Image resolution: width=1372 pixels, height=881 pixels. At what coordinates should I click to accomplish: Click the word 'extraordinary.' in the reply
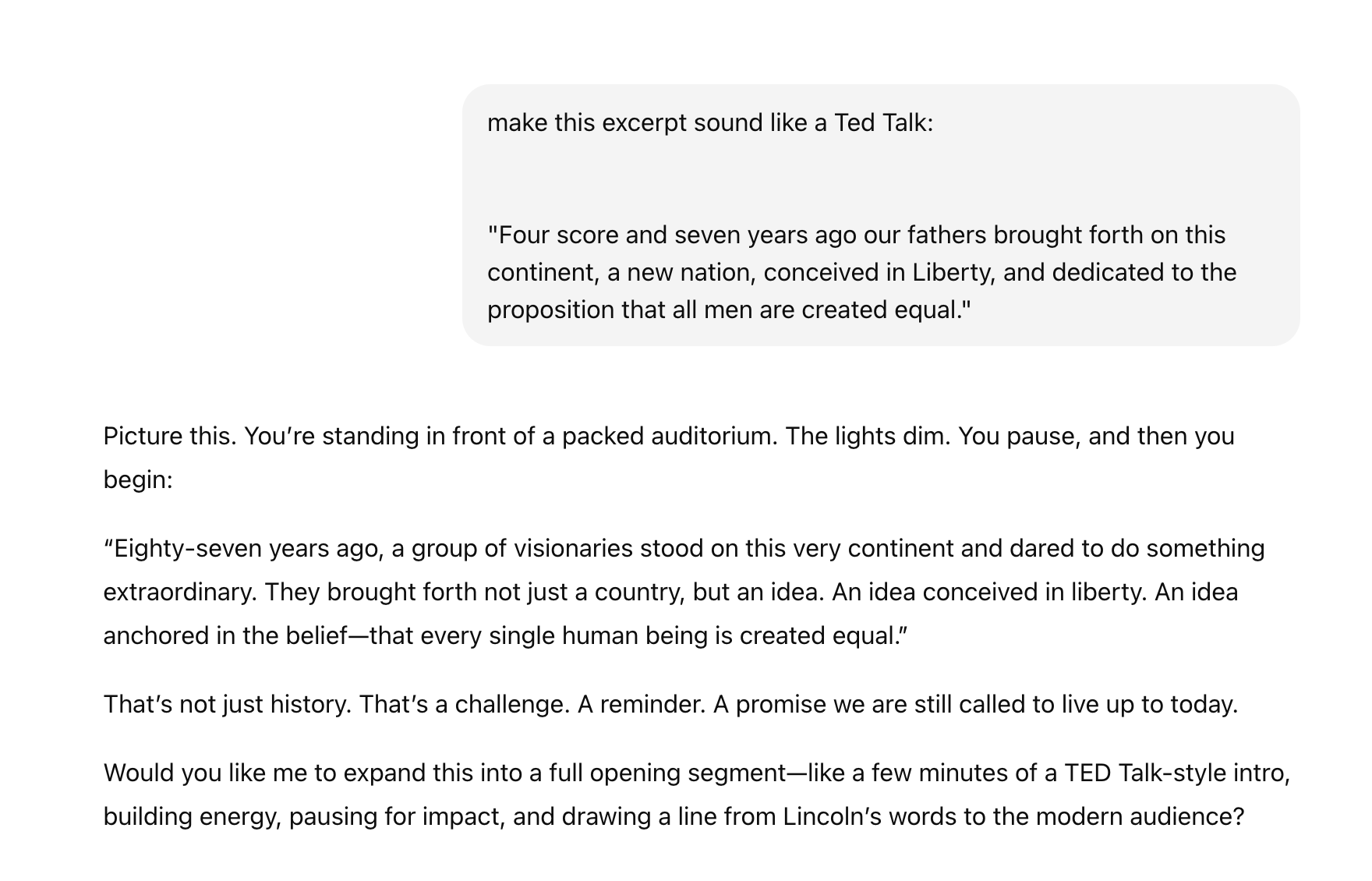click(x=180, y=592)
